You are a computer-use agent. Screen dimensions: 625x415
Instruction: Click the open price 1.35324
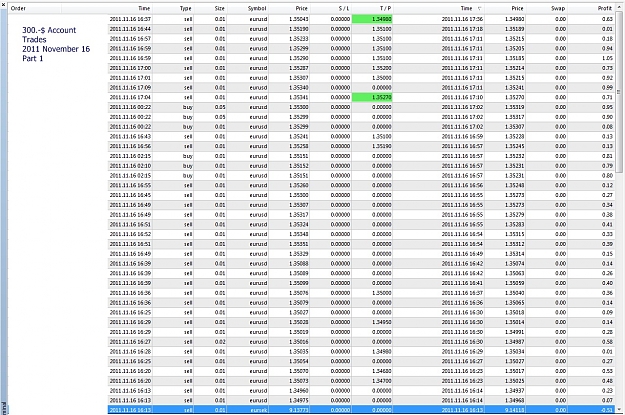[299, 224]
